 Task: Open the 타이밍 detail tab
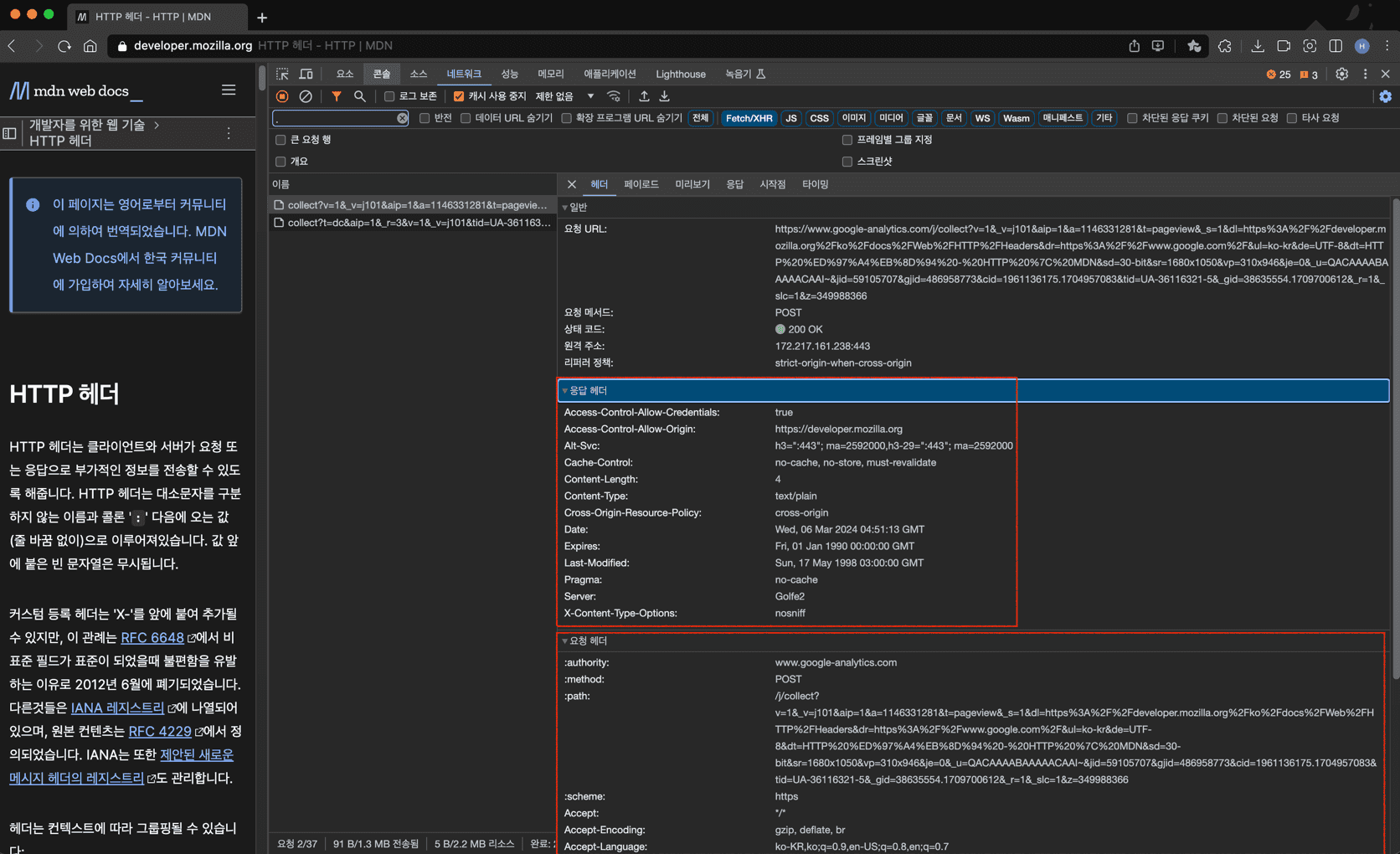click(x=816, y=184)
